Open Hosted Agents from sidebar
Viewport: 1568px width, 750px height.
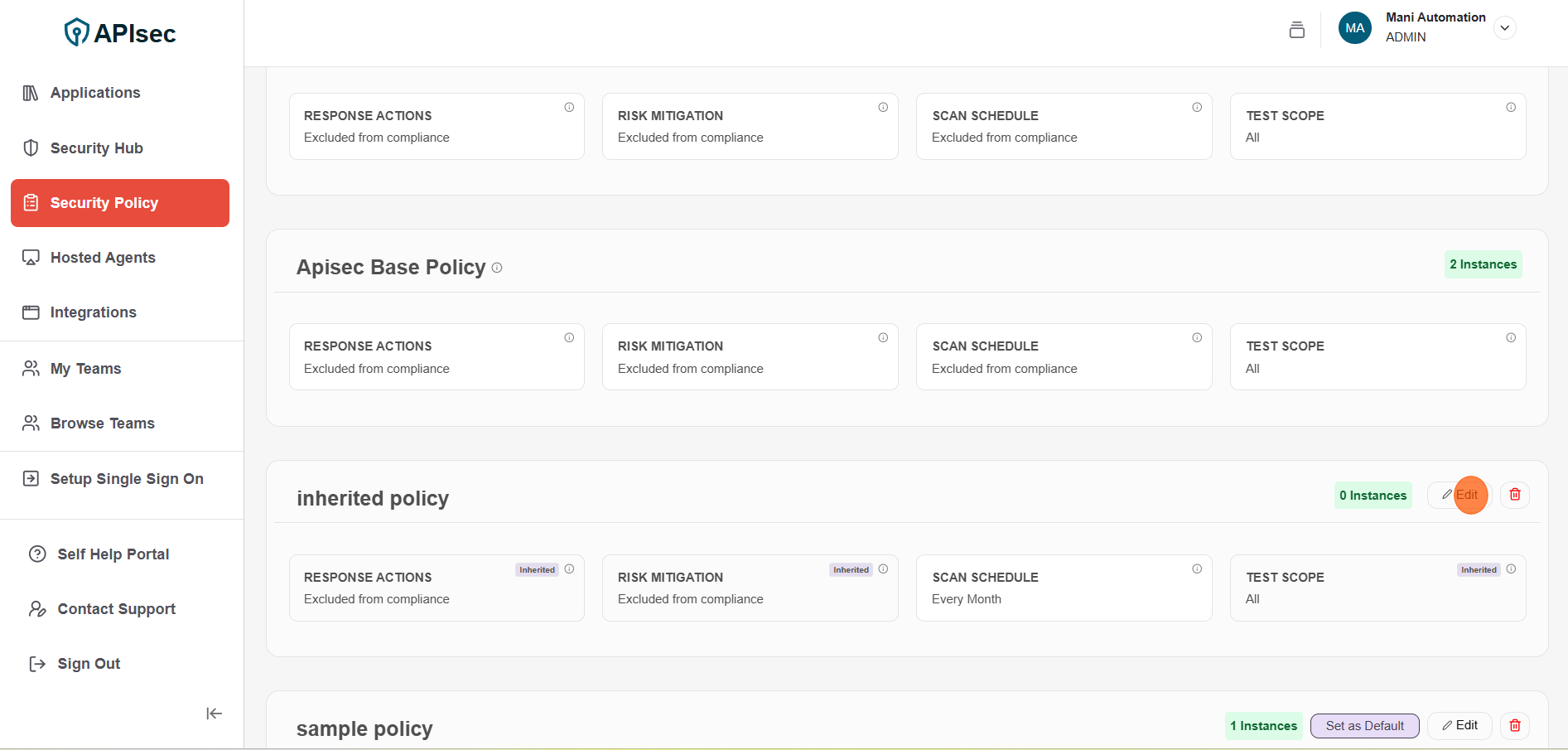tap(103, 258)
